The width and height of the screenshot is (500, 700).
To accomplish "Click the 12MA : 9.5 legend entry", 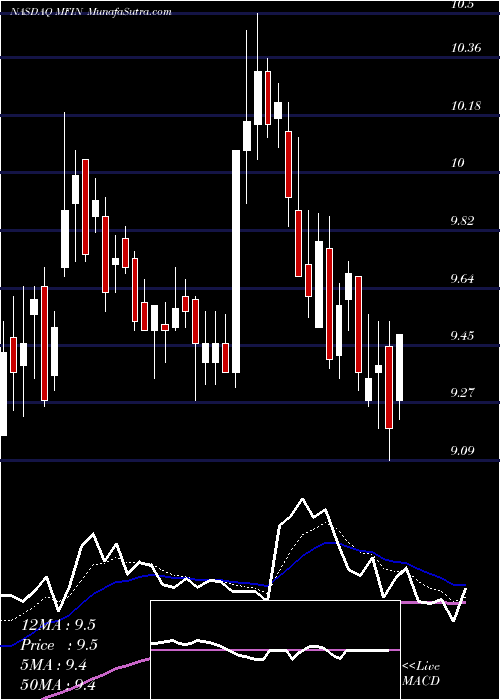I will (x=58, y=625).
